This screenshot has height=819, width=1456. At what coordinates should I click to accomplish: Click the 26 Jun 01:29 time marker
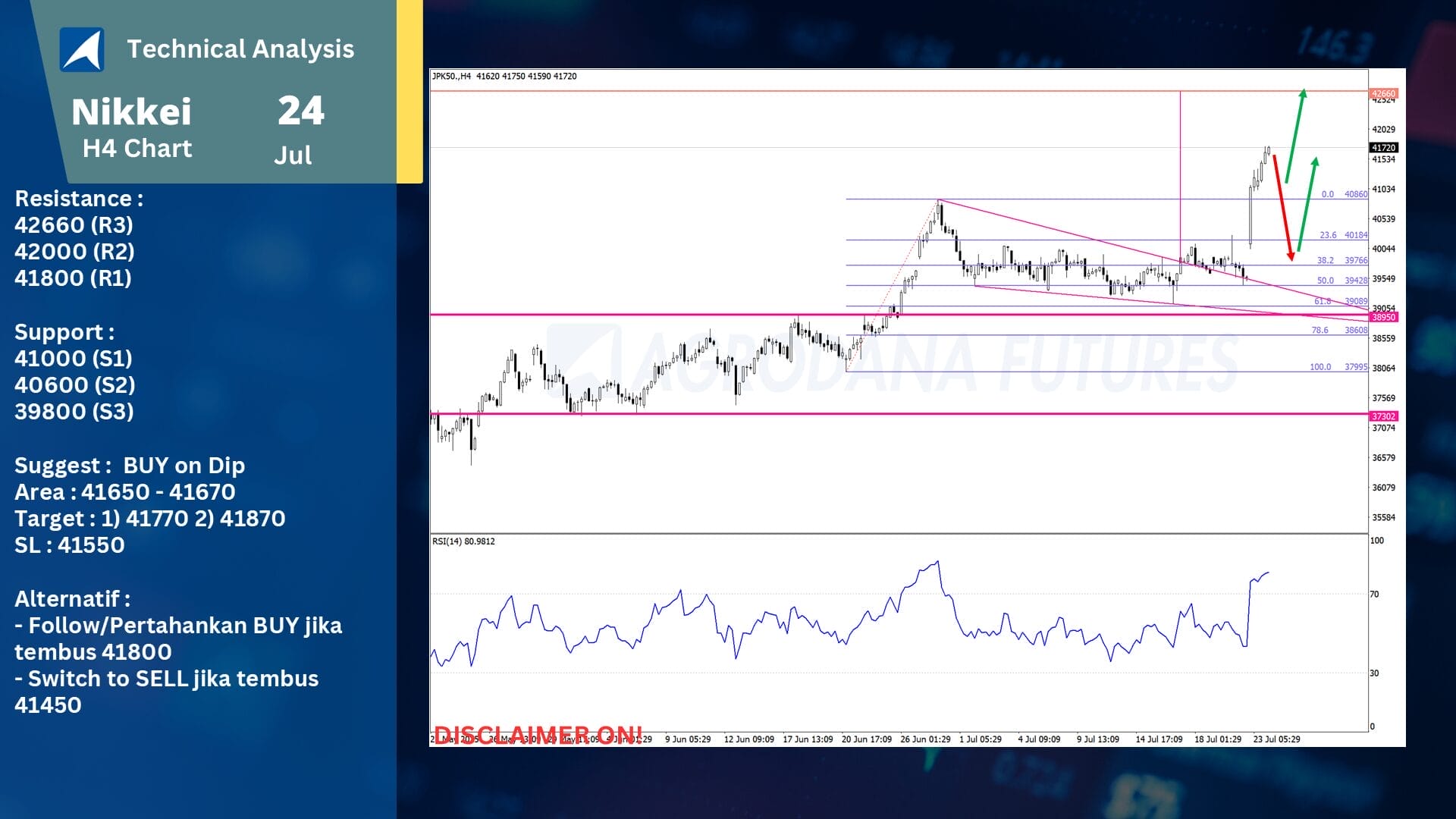tap(925, 739)
